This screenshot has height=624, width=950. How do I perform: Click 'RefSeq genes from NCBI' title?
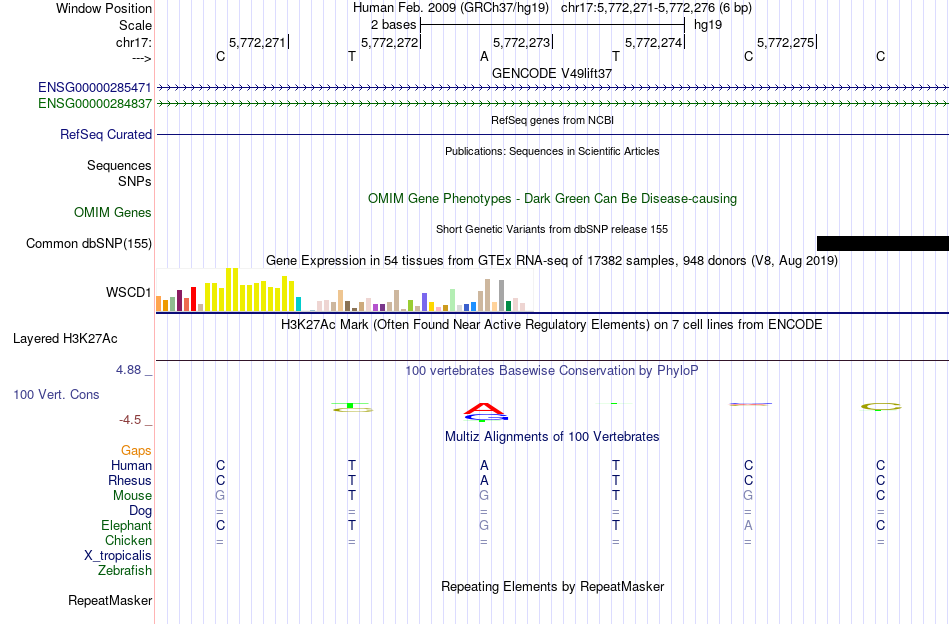[x=553, y=120]
